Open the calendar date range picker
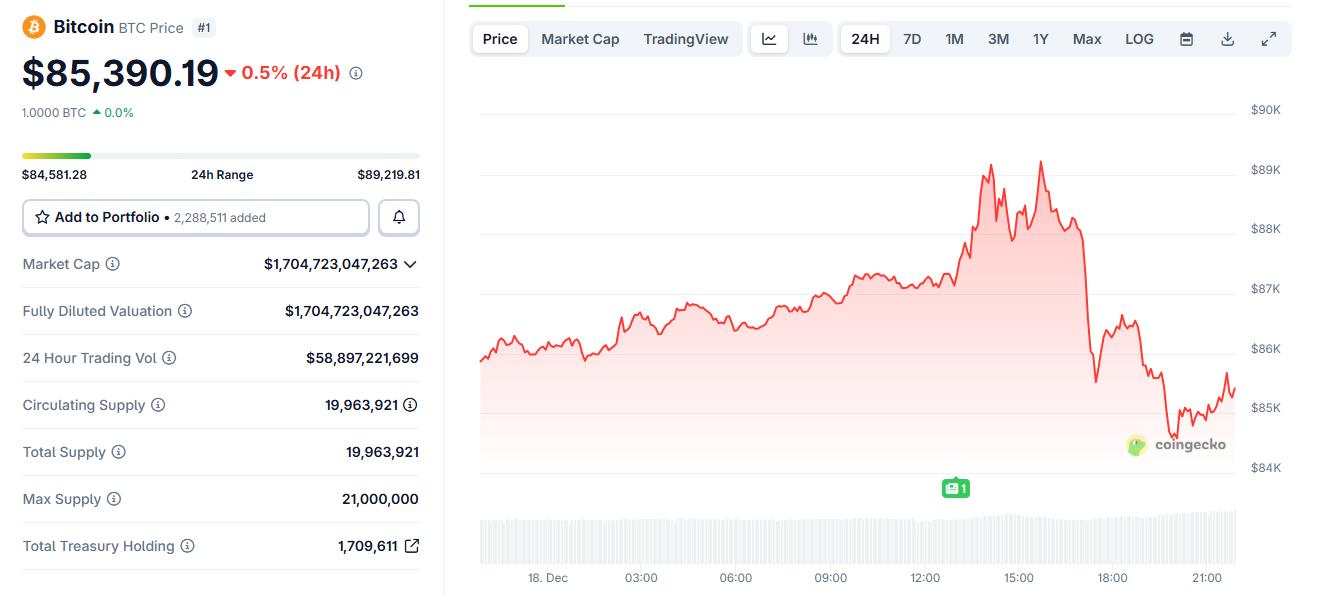1331x595 pixels. 1186,39
